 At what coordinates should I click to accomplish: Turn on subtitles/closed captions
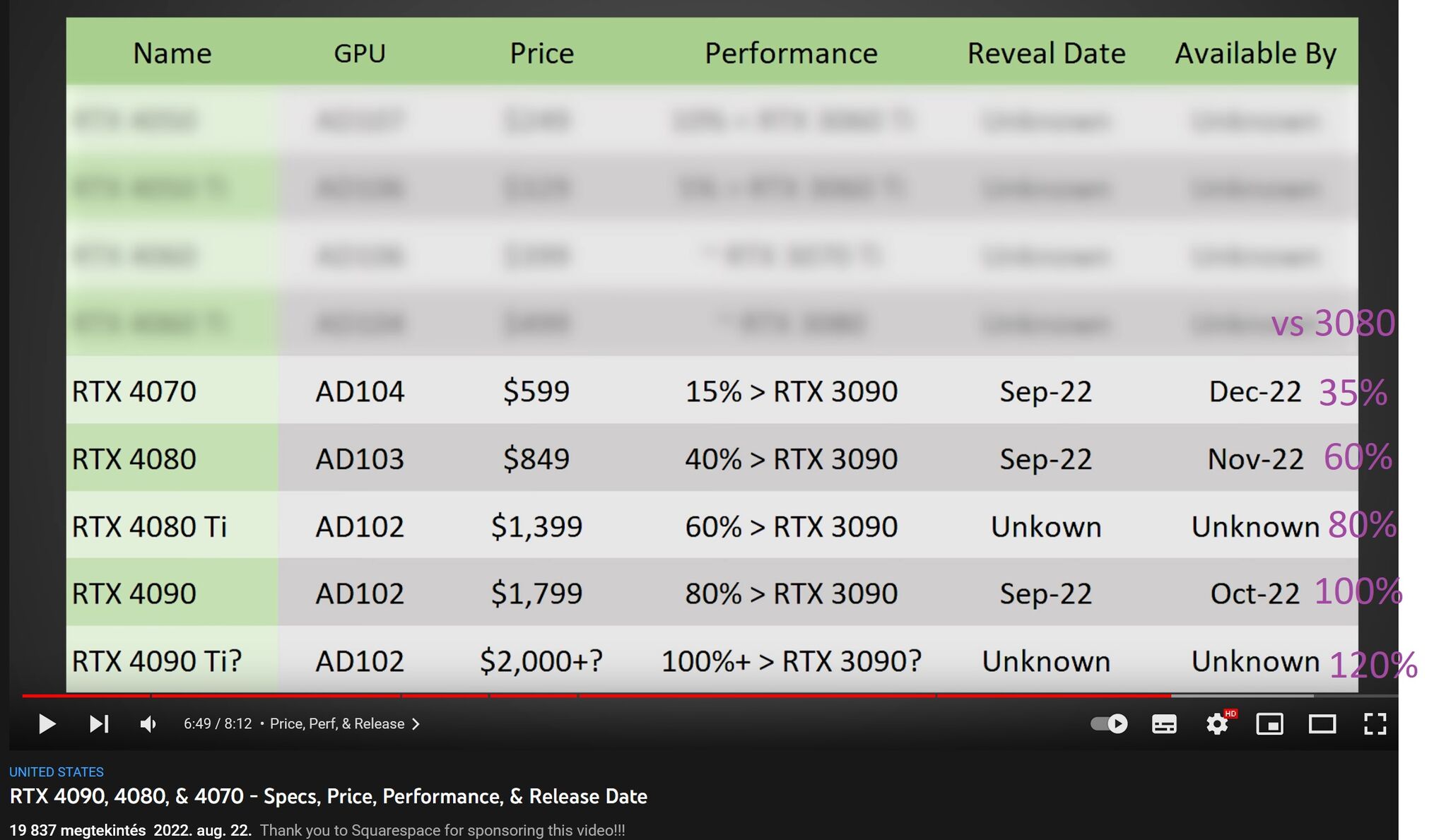click(1163, 723)
